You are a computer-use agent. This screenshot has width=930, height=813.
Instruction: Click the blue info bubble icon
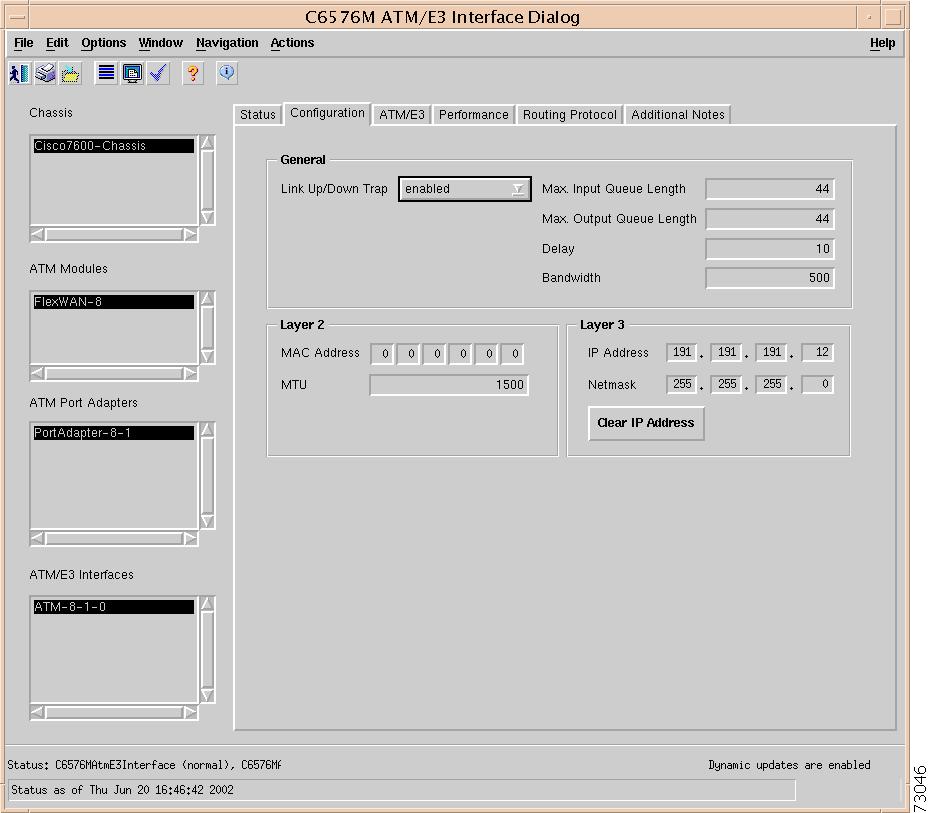click(227, 74)
